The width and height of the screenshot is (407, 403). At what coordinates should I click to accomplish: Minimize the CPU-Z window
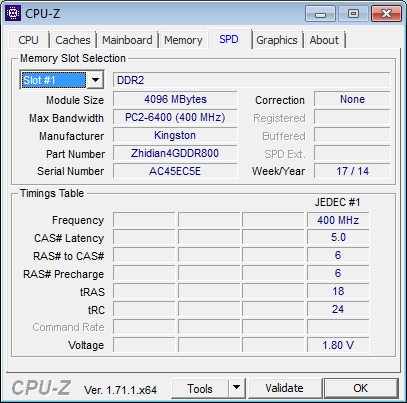tap(320, 14)
